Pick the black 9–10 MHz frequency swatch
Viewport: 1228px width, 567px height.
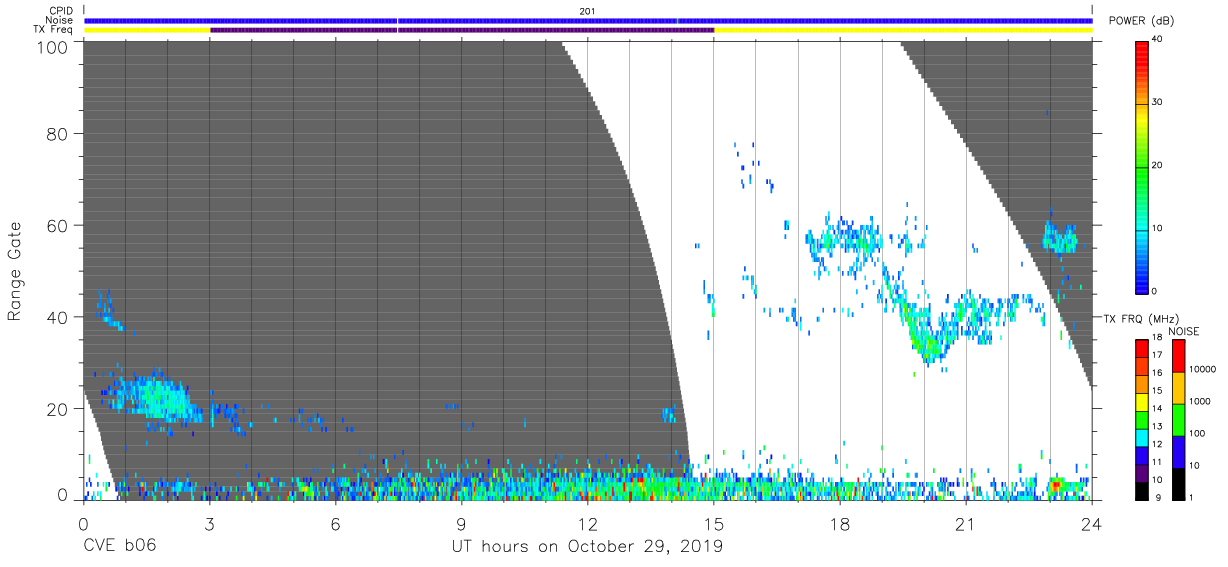[x=1142, y=489]
